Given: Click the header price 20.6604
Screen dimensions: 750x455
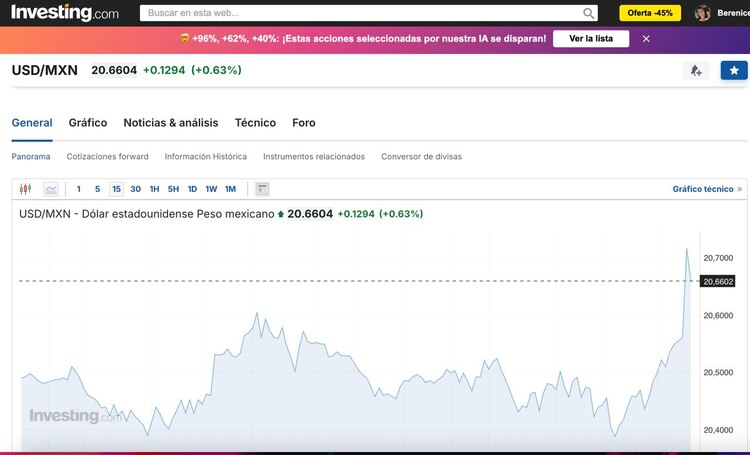Looking at the screenshot, I should (114, 70).
